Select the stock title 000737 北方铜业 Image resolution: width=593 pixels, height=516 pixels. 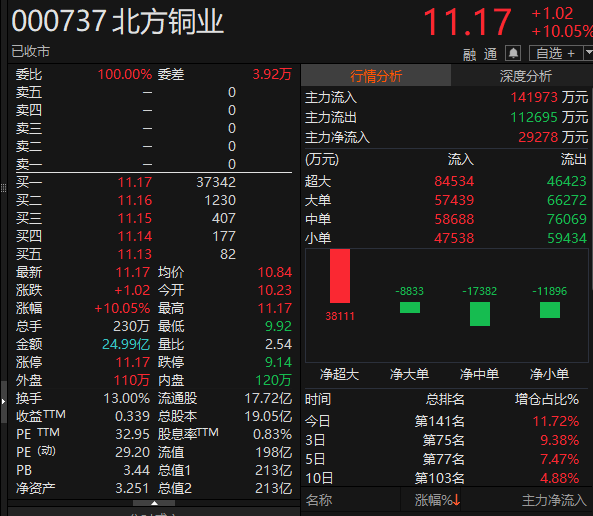[118, 21]
